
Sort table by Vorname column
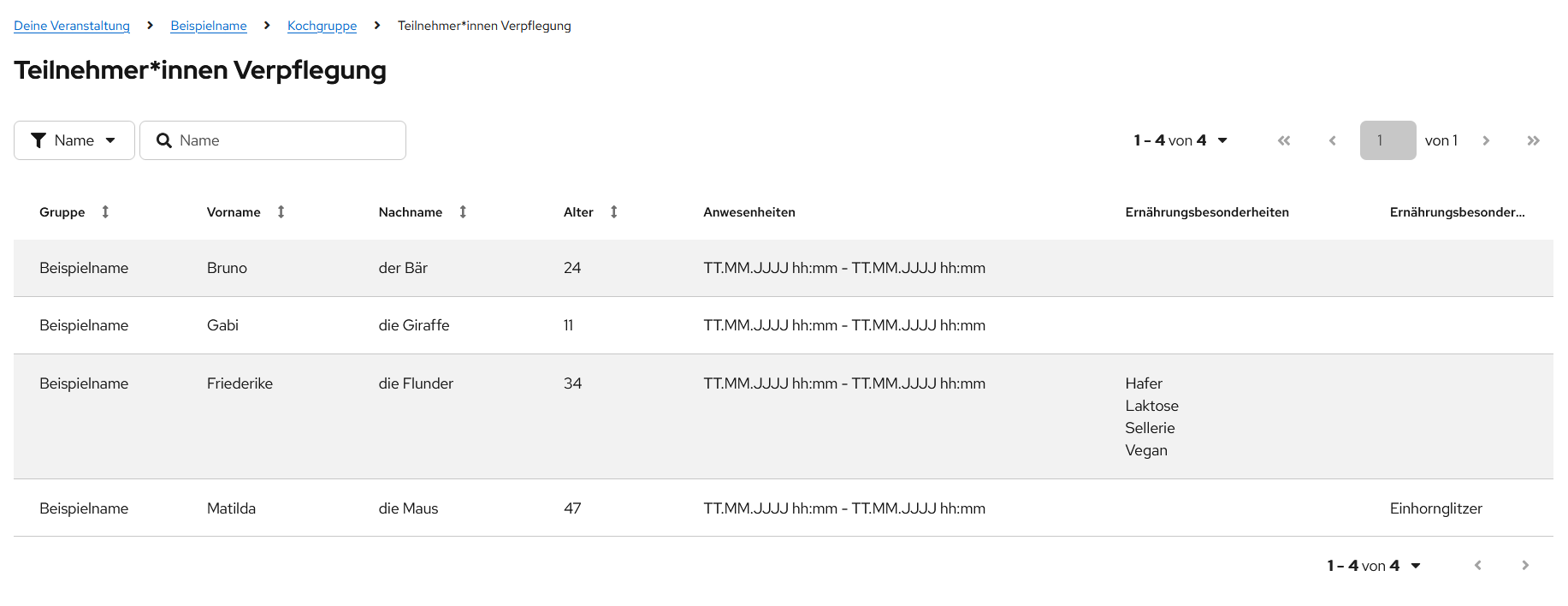click(281, 212)
